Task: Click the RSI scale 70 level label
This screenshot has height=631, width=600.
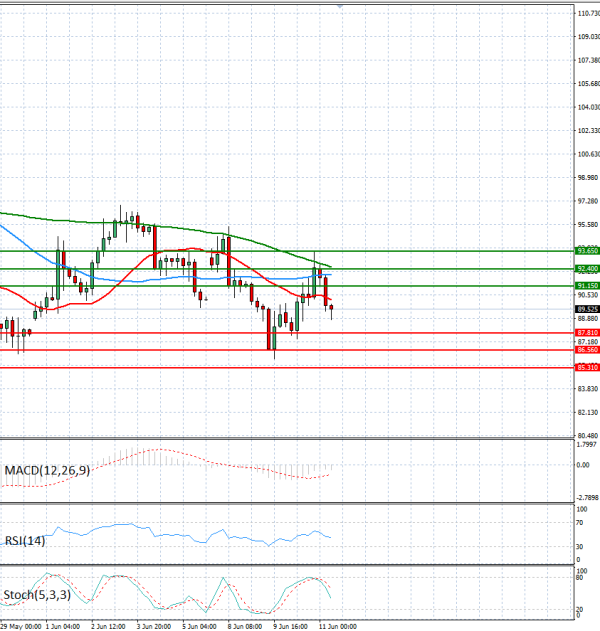Action: click(579, 523)
